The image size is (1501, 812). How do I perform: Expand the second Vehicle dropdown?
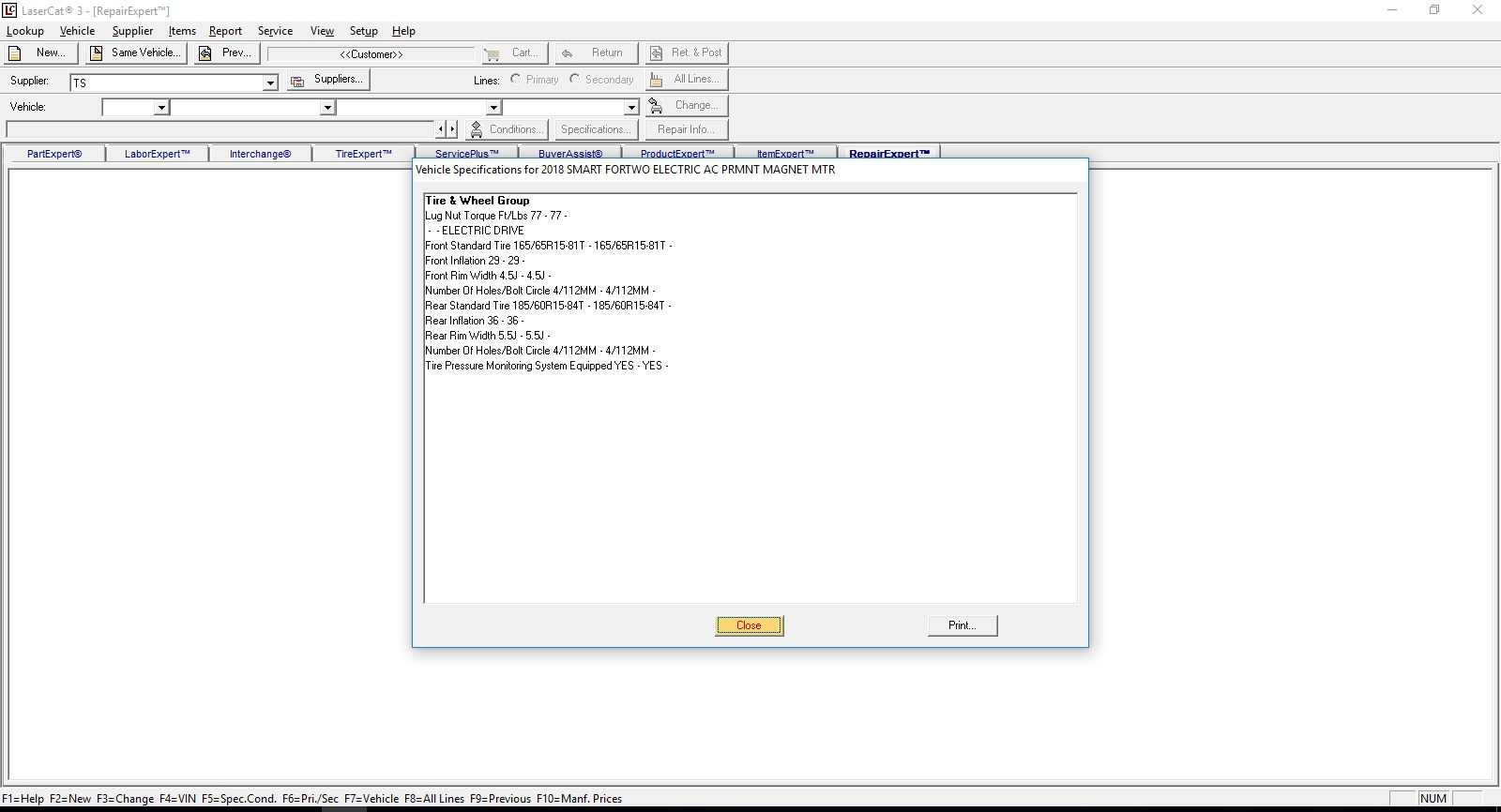(x=327, y=108)
